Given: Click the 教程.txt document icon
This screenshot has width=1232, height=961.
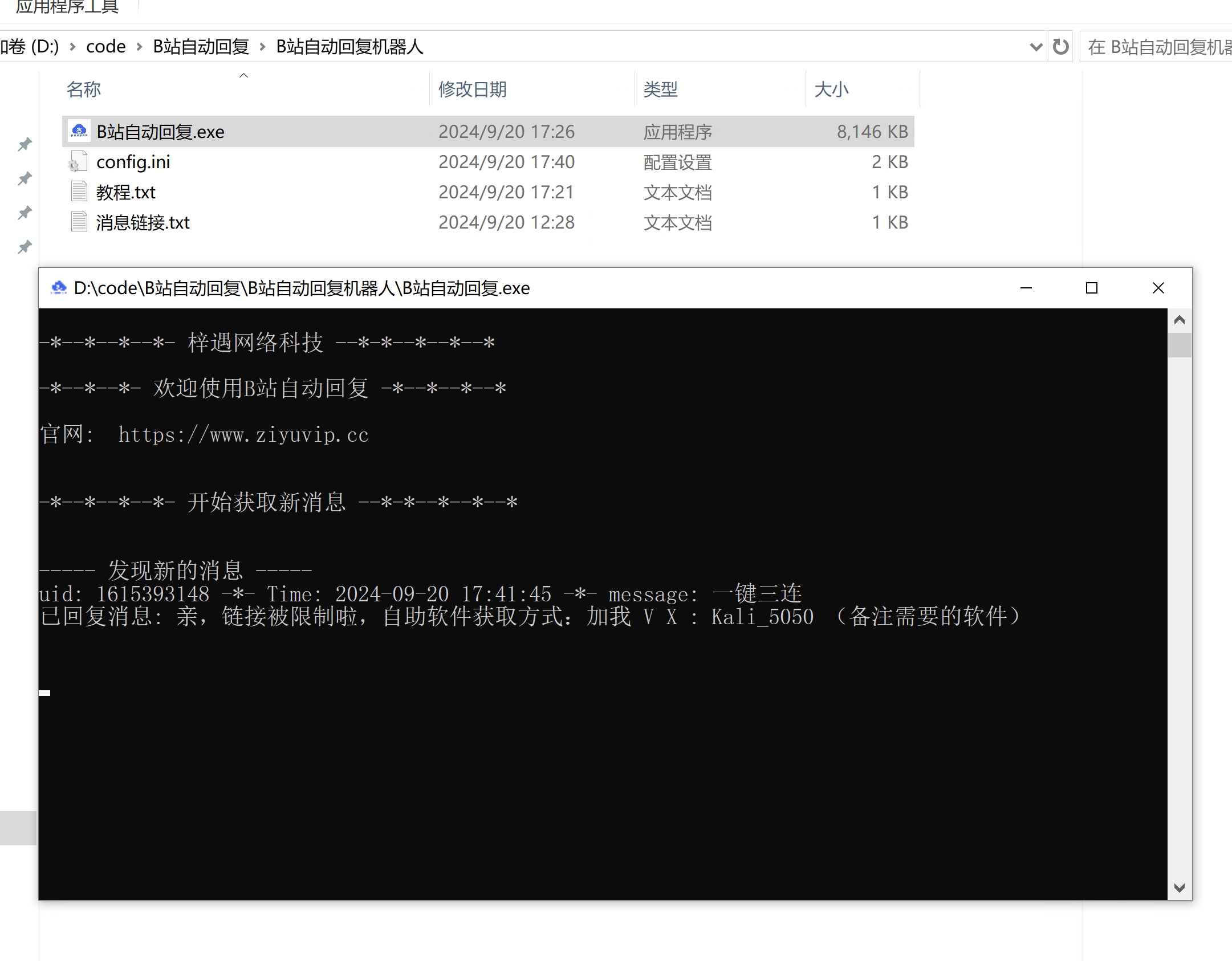Looking at the screenshot, I should (x=79, y=192).
